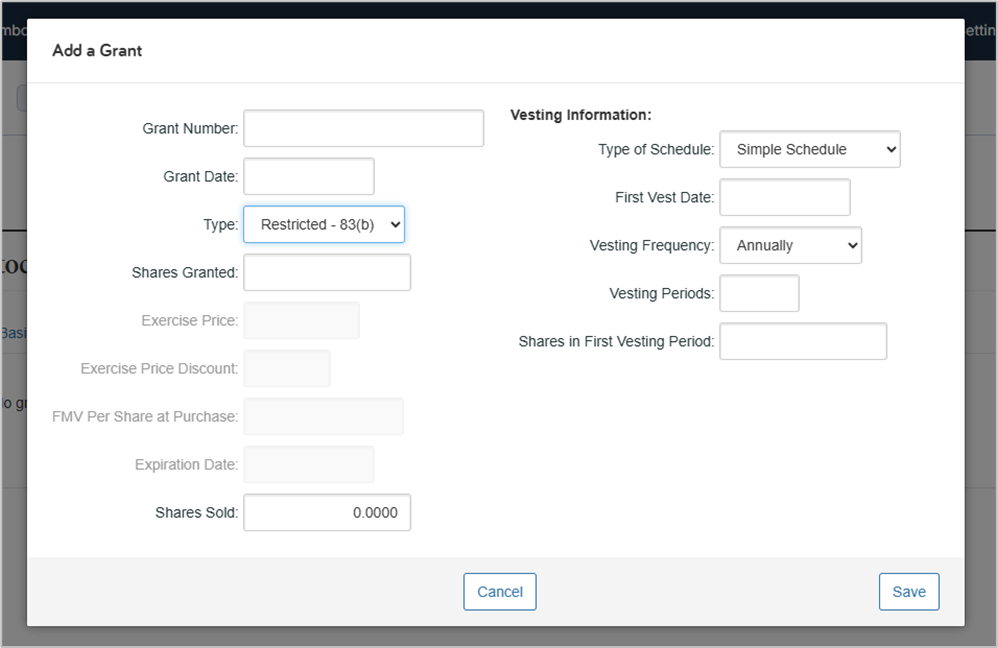Click the Vesting Information heading
Screen dimensions: 998x648
click(x=580, y=115)
